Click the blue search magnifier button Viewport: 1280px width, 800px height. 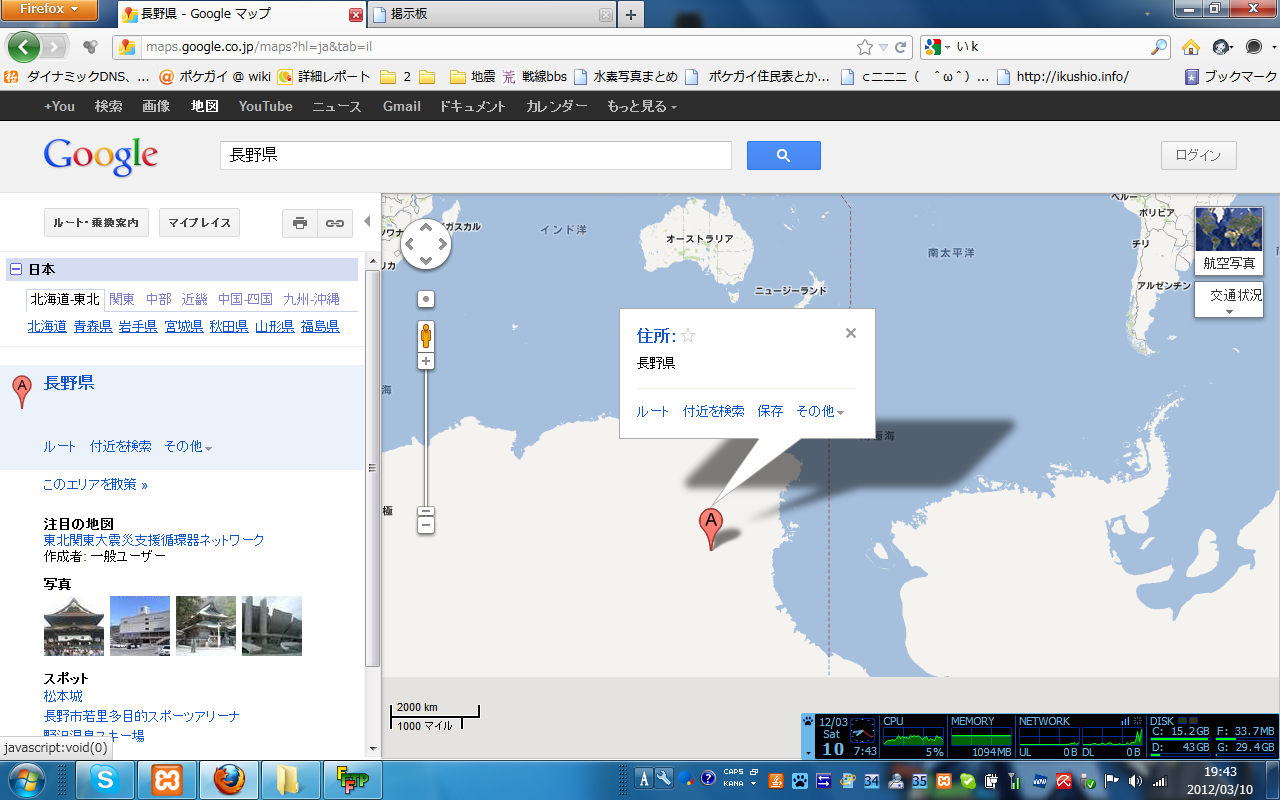pyautogui.click(x=783, y=155)
